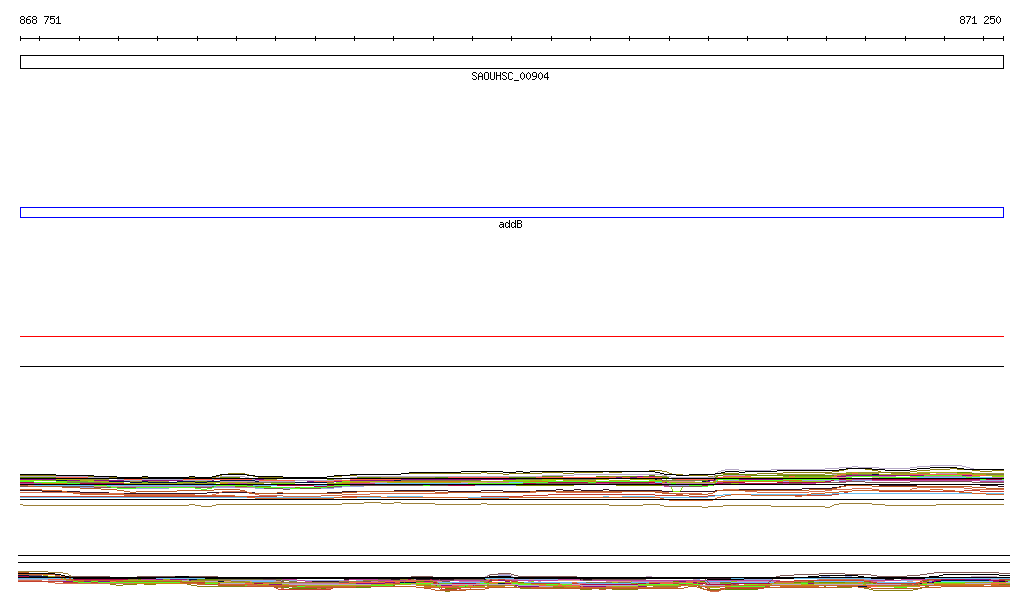
Task: Click the left blue edge of addB bar
Action: [x=21, y=212]
